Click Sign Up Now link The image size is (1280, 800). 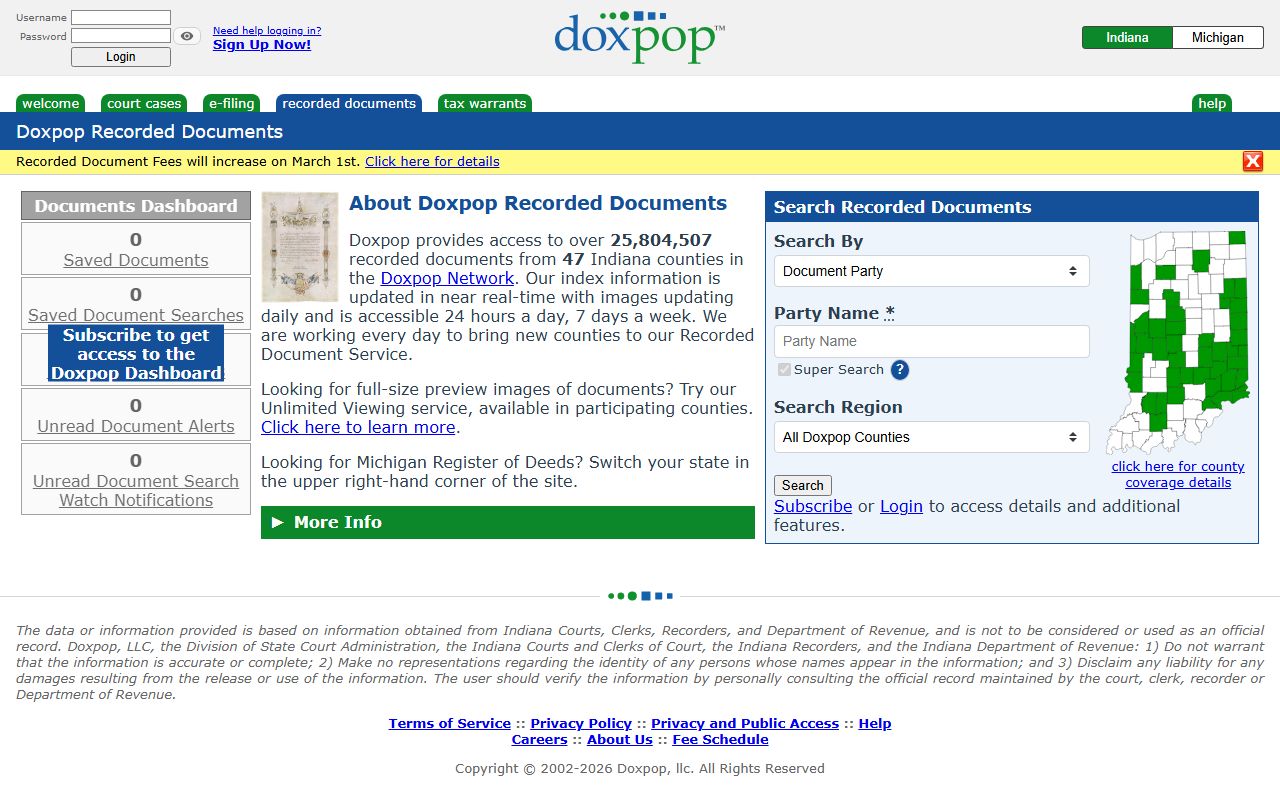point(262,45)
